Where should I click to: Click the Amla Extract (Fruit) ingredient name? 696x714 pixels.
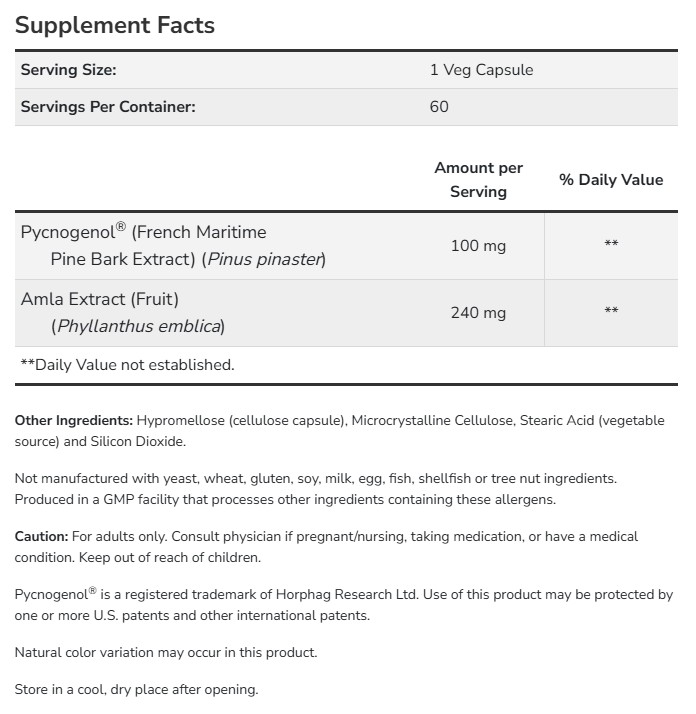100,299
